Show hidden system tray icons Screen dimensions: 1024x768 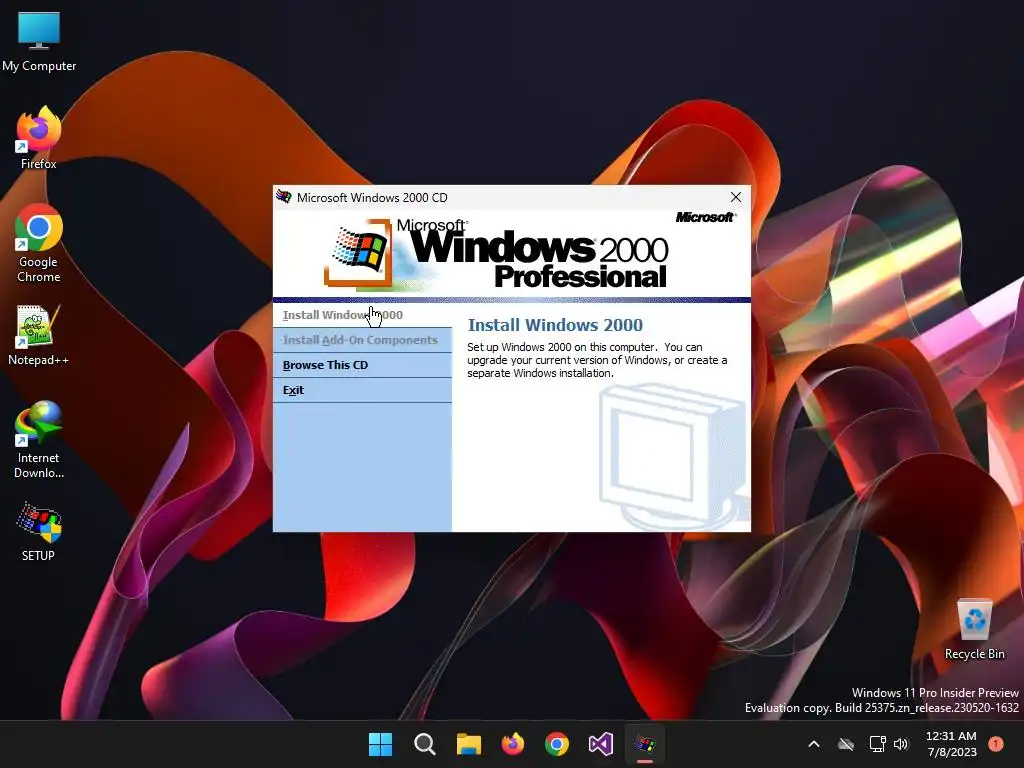point(814,744)
